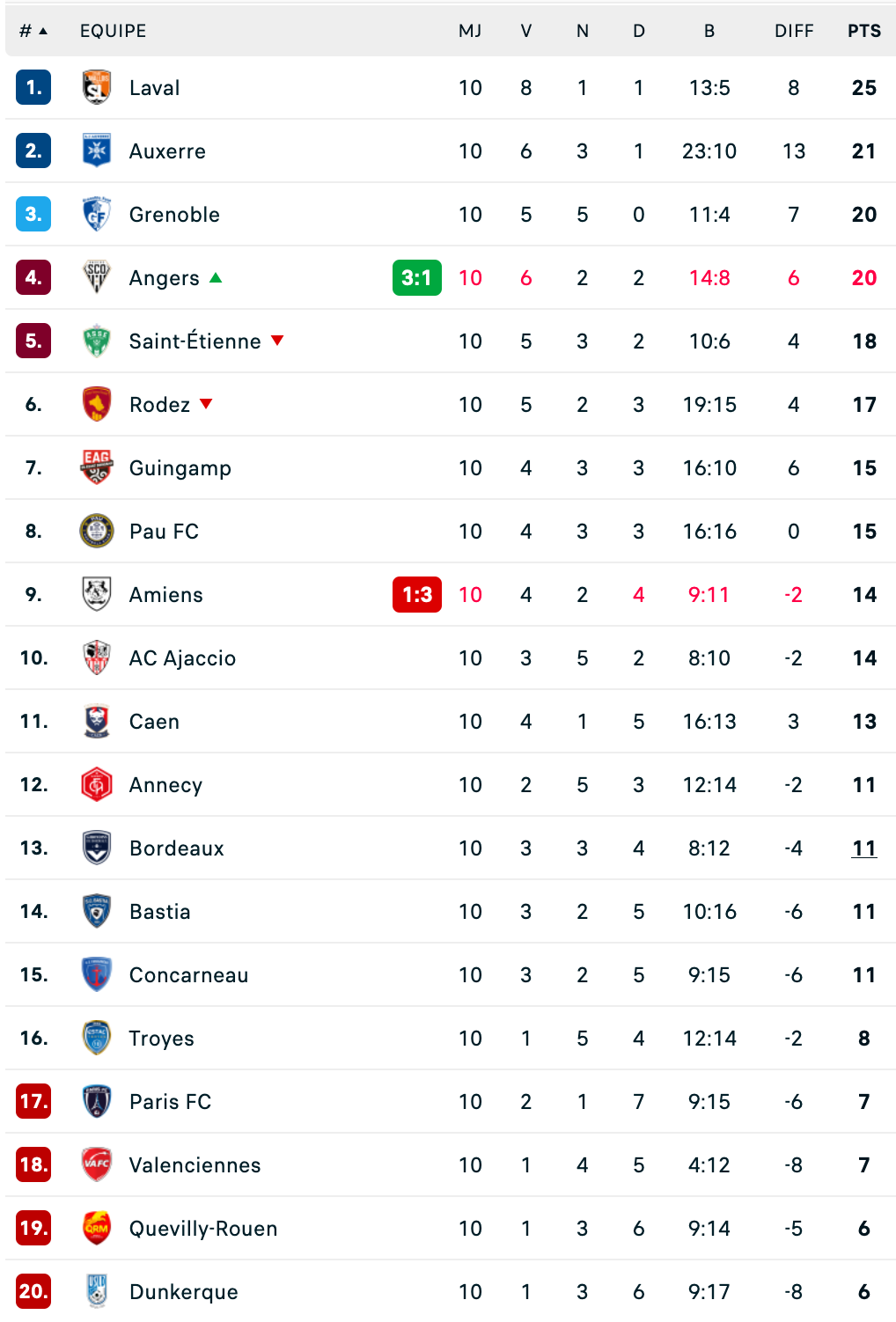Click the Guingamp EAG logo
Image resolution: width=896 pixels, height=1322 pixels.
pyautogui.click(x=96, y=467)
